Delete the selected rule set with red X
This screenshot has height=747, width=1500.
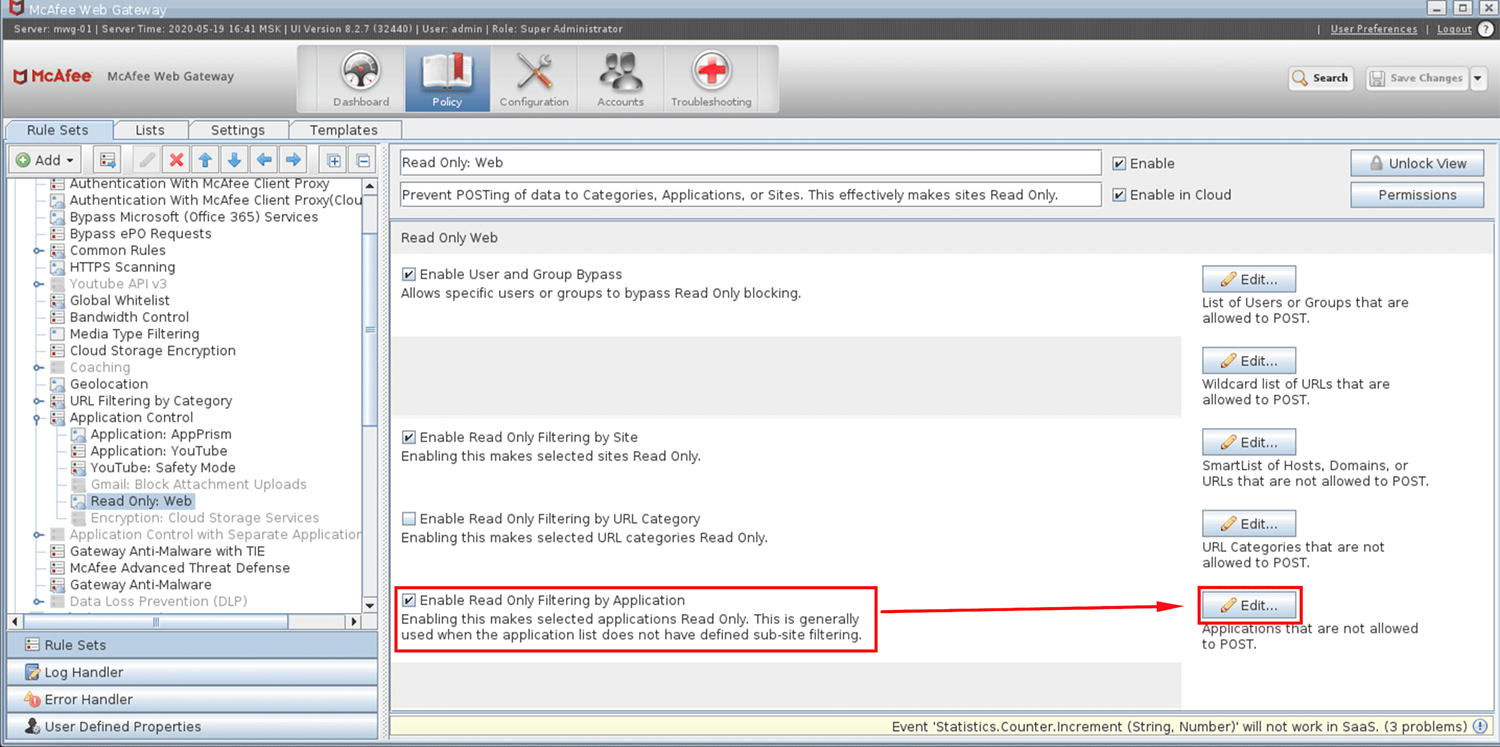point(177,160)
